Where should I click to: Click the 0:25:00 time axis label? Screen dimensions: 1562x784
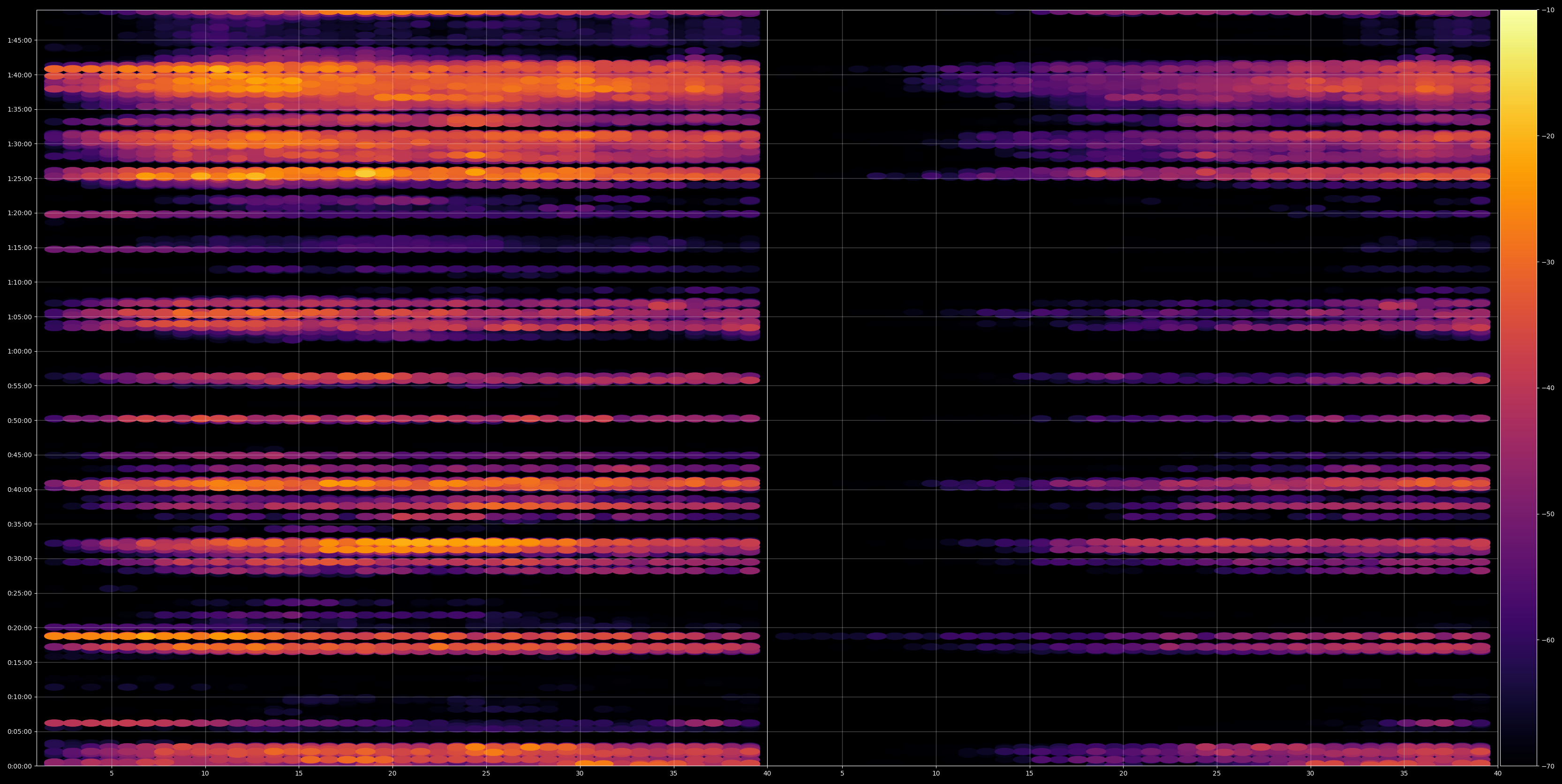19,594
